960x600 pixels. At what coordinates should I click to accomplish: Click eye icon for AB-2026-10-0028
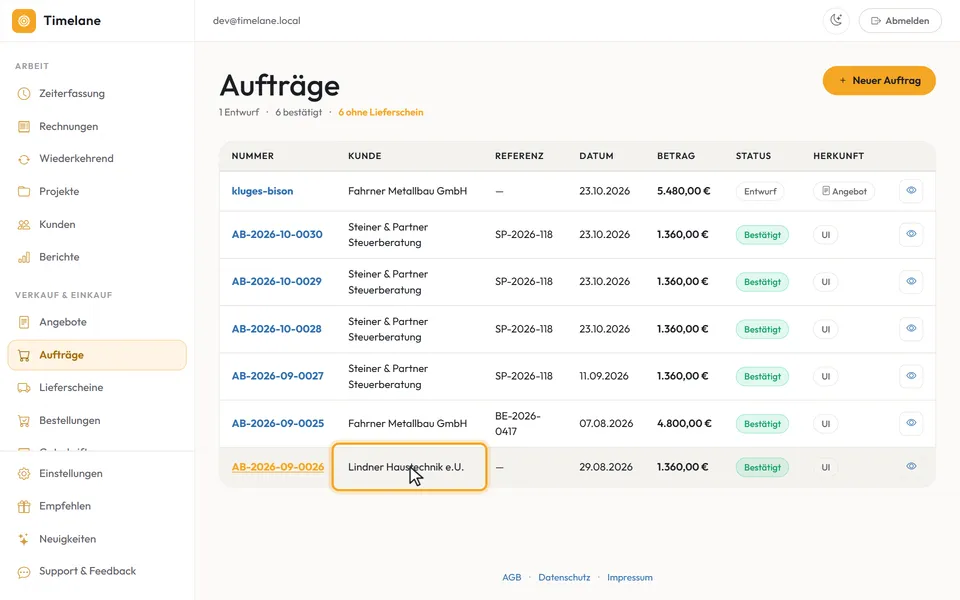[x=911, y=328]
